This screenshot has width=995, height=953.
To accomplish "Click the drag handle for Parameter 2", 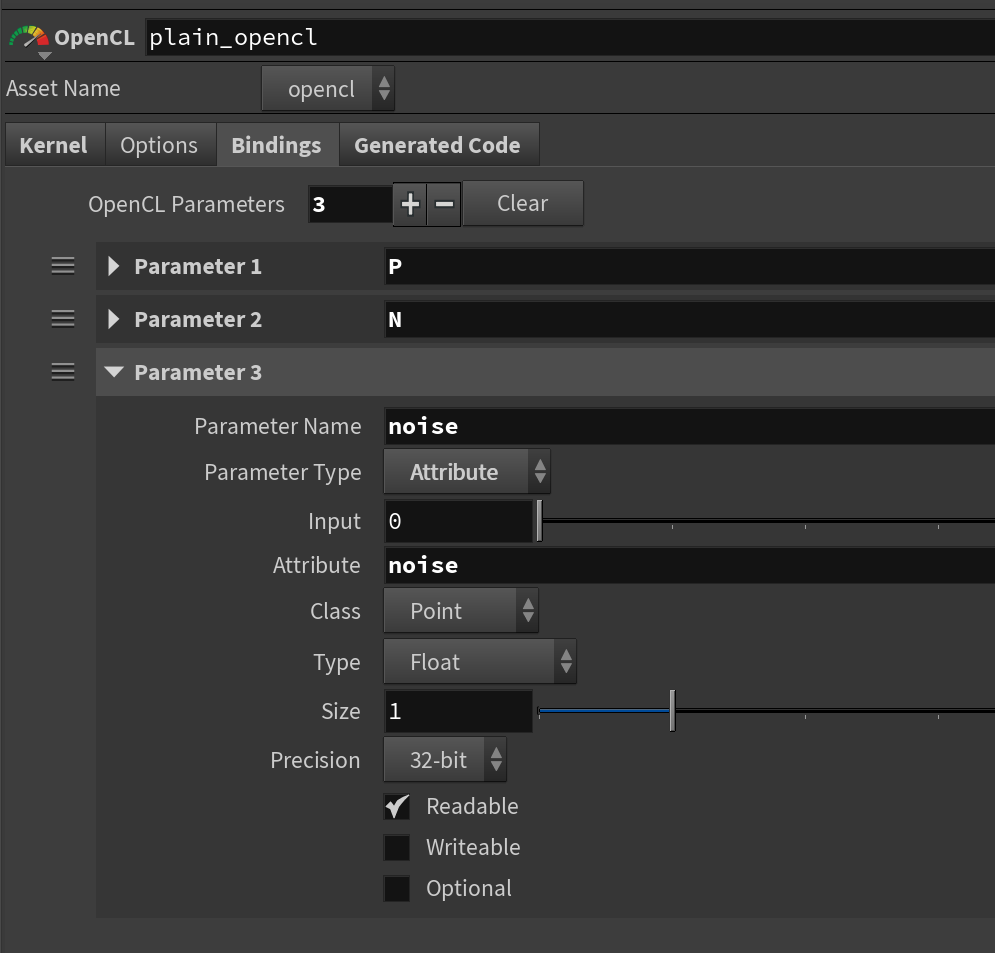I will tap(63, 319).
